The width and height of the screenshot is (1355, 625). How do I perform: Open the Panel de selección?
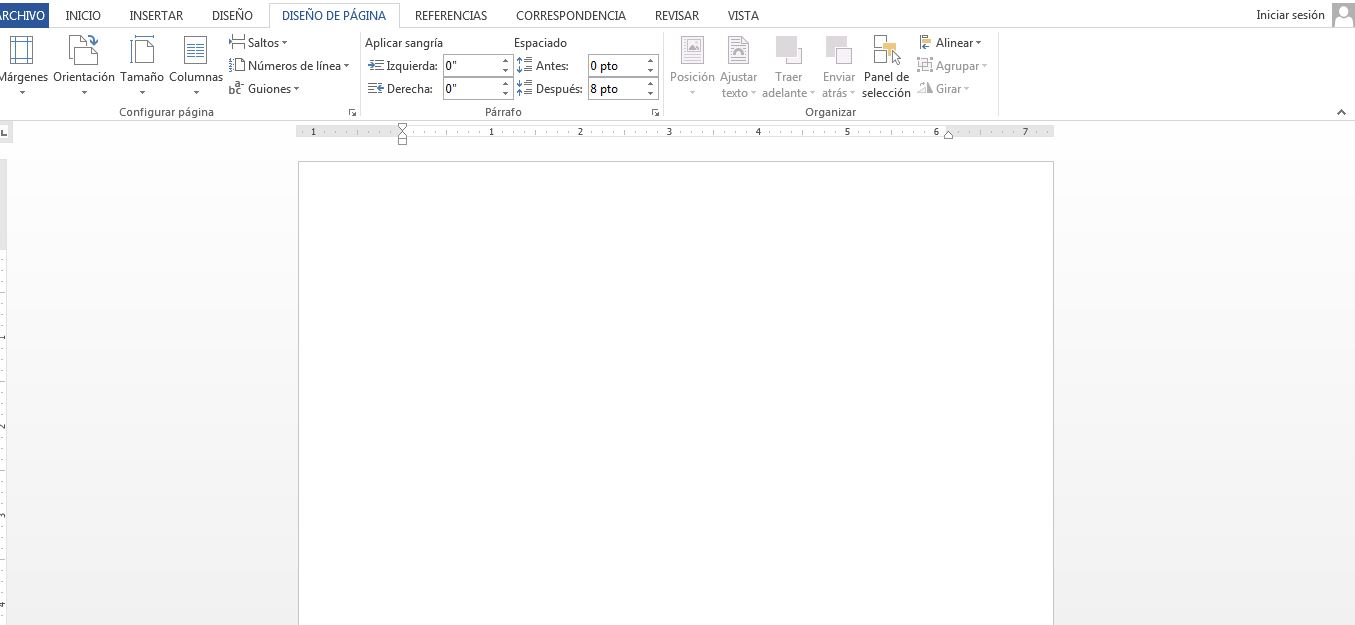[x=886, y=66]
